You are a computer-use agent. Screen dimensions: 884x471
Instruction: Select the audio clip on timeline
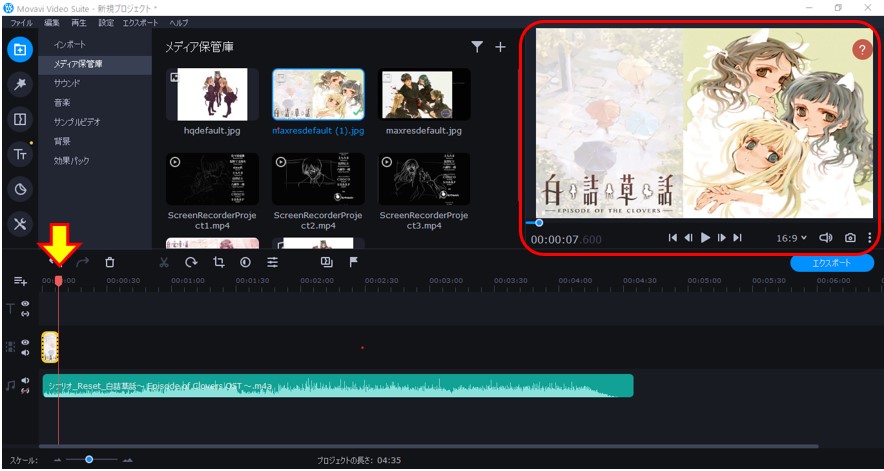click(338, 386)
